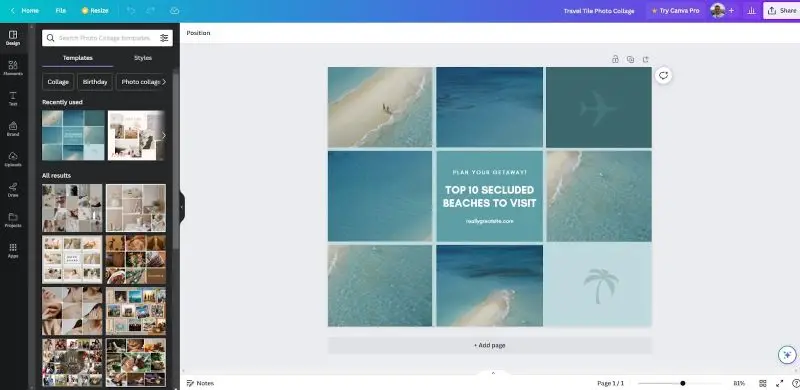
Task: Open template search filter options
Action: point(164,38)
